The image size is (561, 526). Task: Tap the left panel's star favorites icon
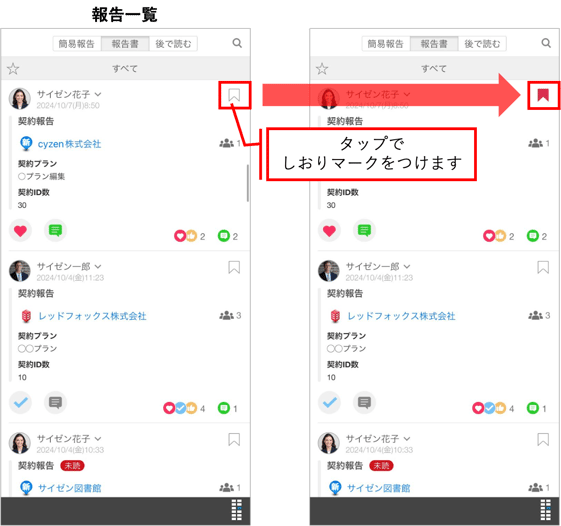pyautogui.click(x=13, y=69)
